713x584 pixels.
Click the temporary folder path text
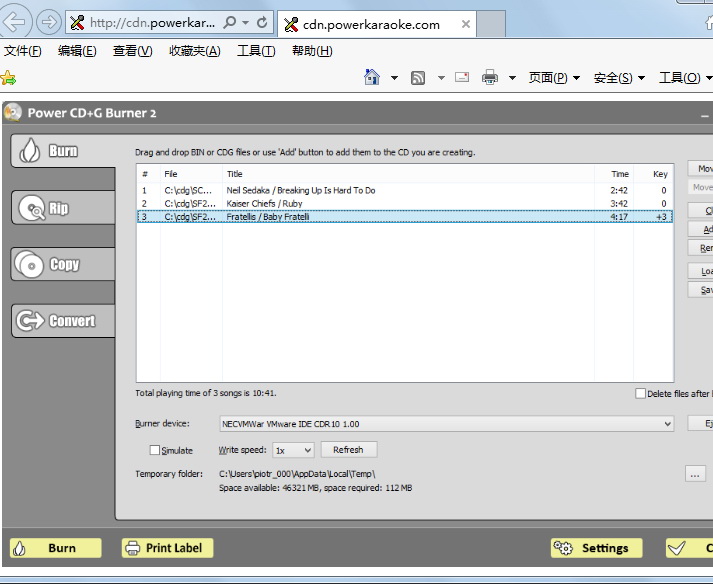tap(297, 474)
